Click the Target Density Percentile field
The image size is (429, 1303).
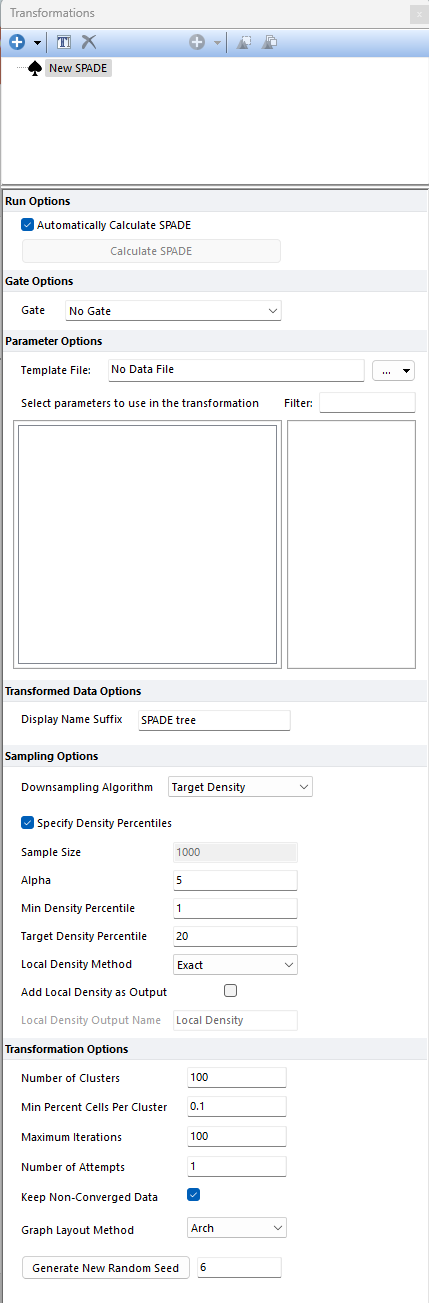pyautogui.click(x=234, y=936)
